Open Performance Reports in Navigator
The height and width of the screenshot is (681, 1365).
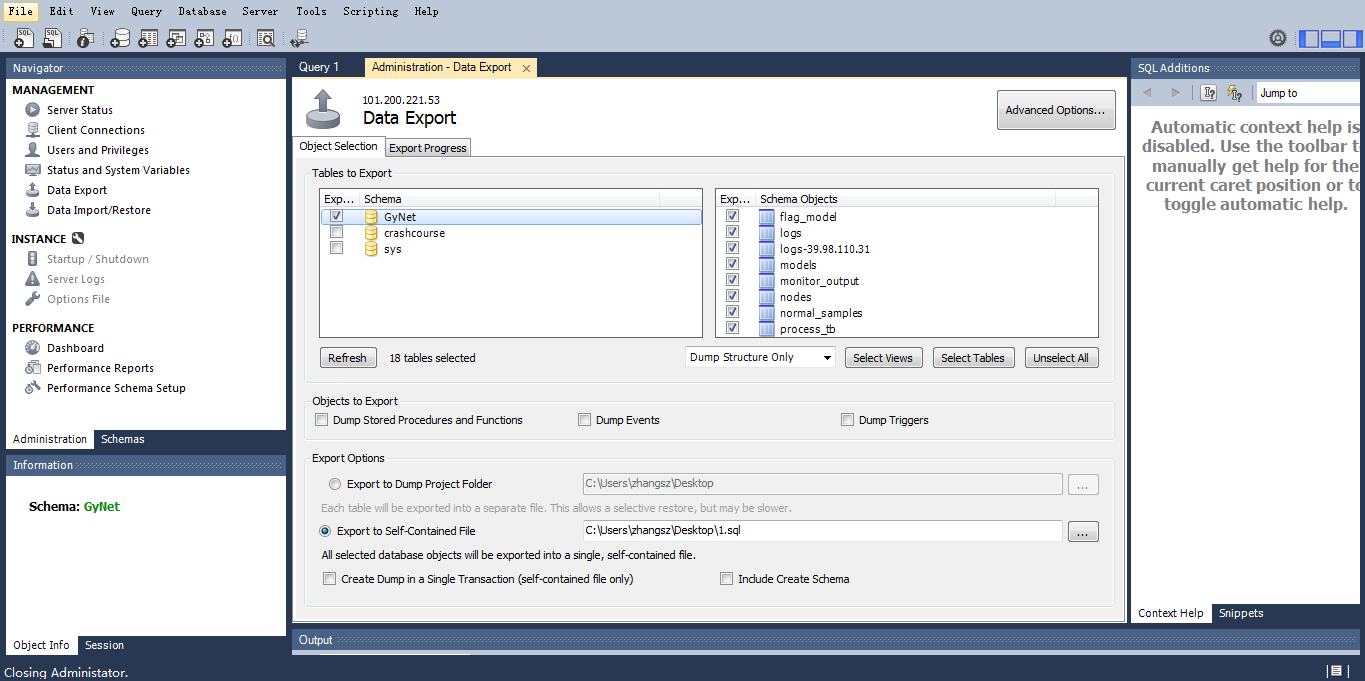tap(100, 368)
